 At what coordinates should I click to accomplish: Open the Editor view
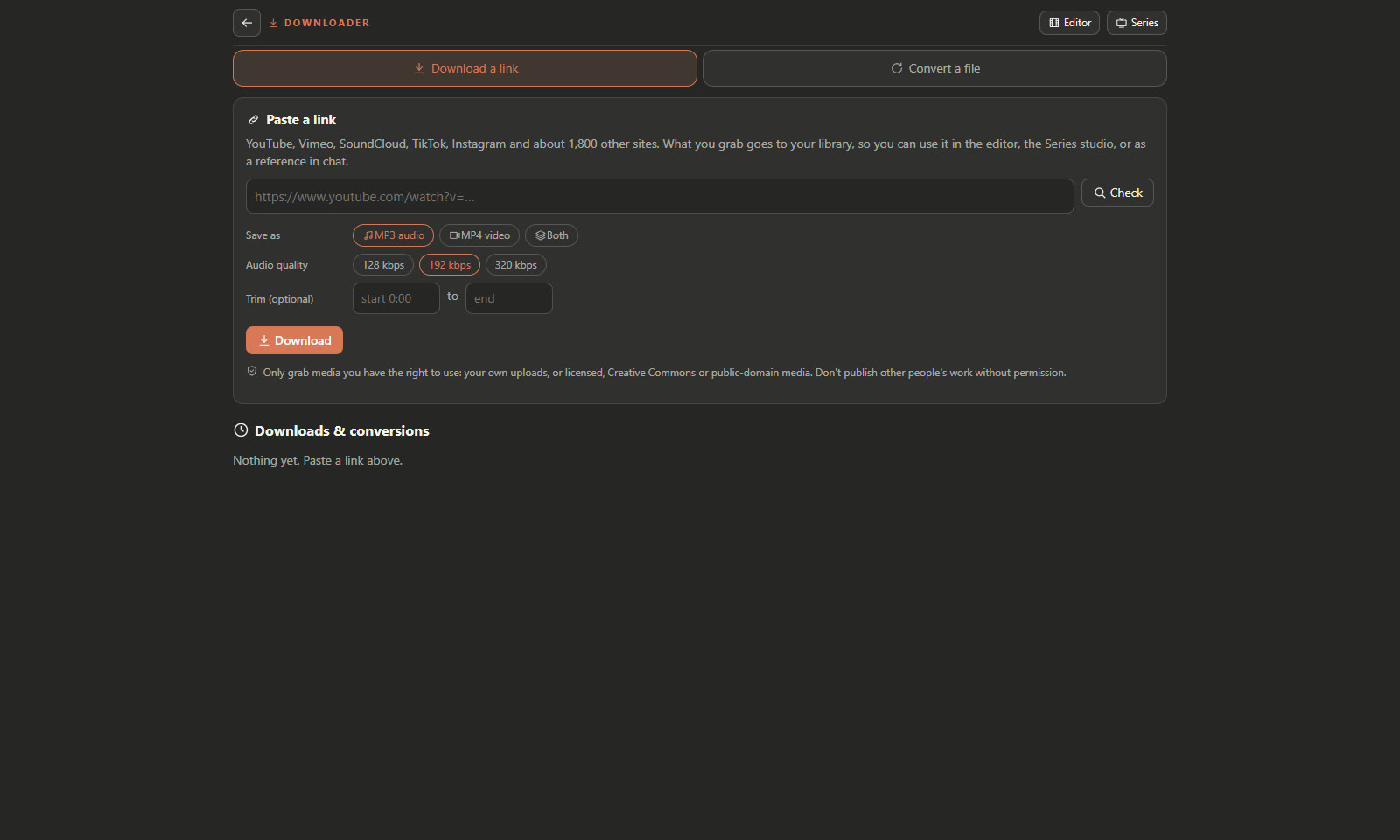1069,23
